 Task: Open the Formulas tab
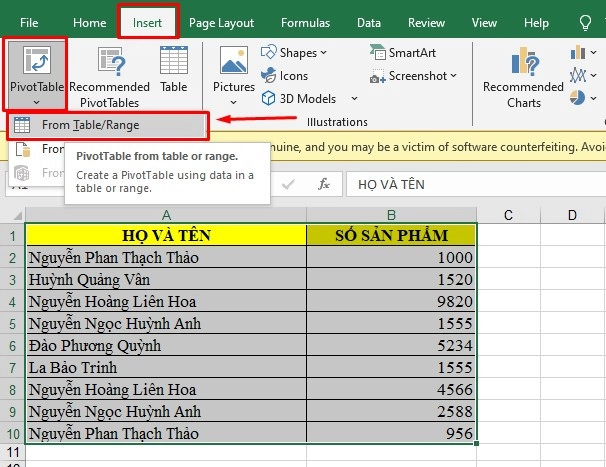click(x=305, y=22)
